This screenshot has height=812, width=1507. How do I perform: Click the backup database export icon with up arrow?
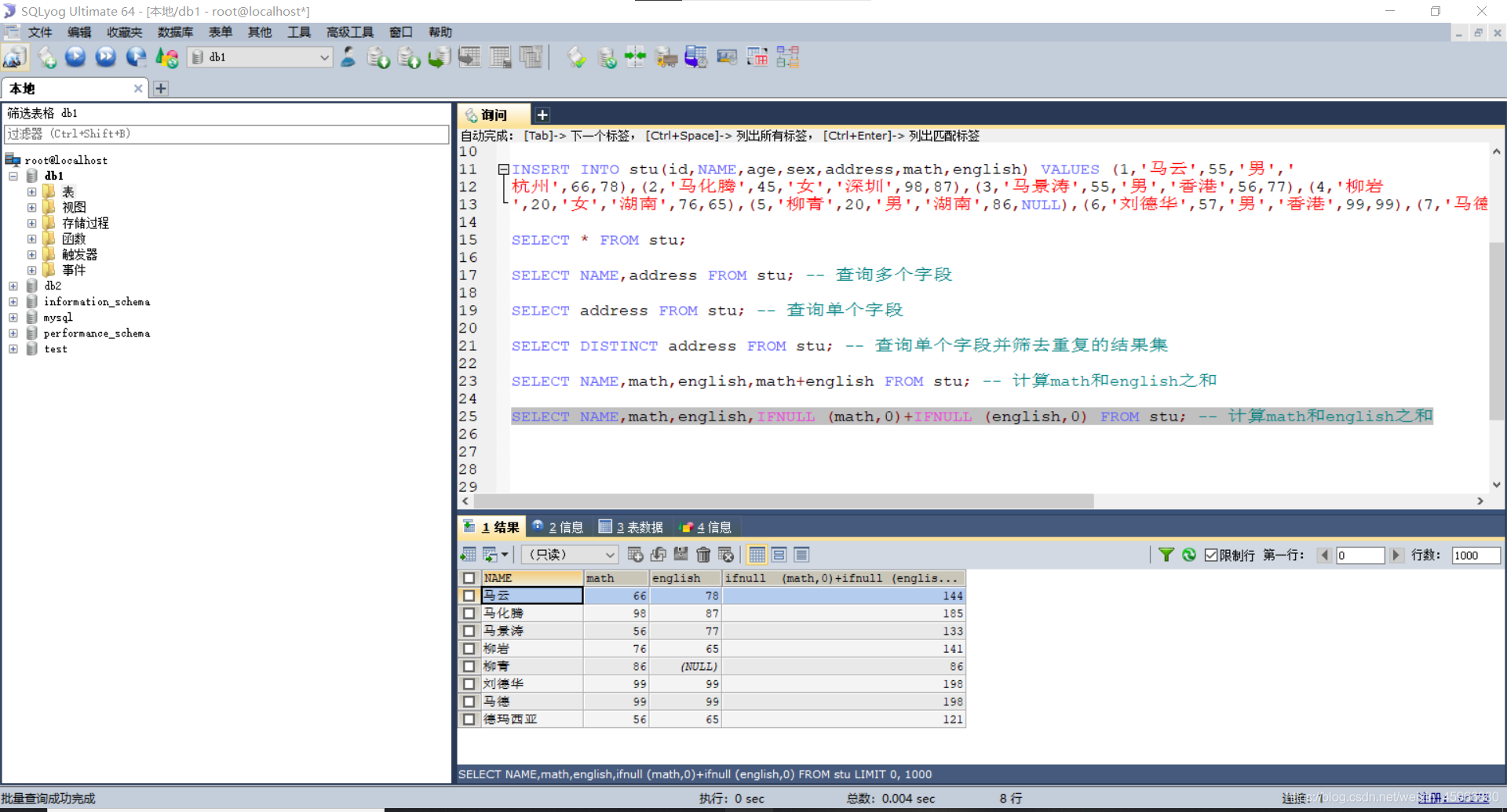[x=409, y=57]
